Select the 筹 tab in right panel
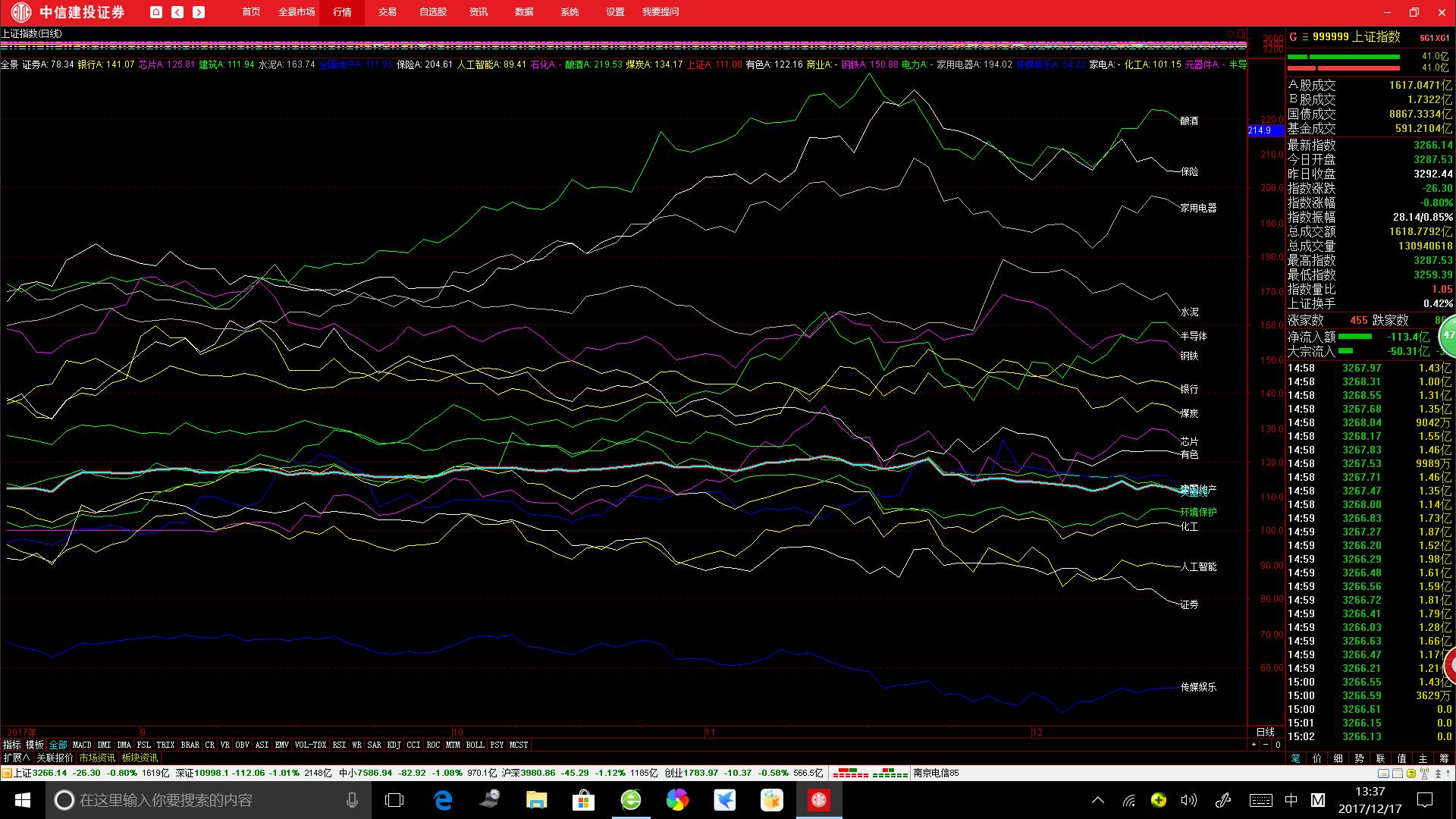Viewport: 1456px width, 819px height. click(1445, 758)
